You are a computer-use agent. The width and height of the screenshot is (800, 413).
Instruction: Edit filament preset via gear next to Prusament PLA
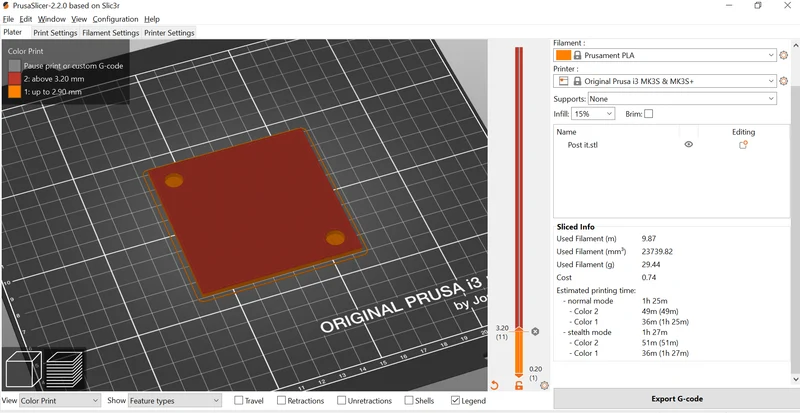(784, 55)
